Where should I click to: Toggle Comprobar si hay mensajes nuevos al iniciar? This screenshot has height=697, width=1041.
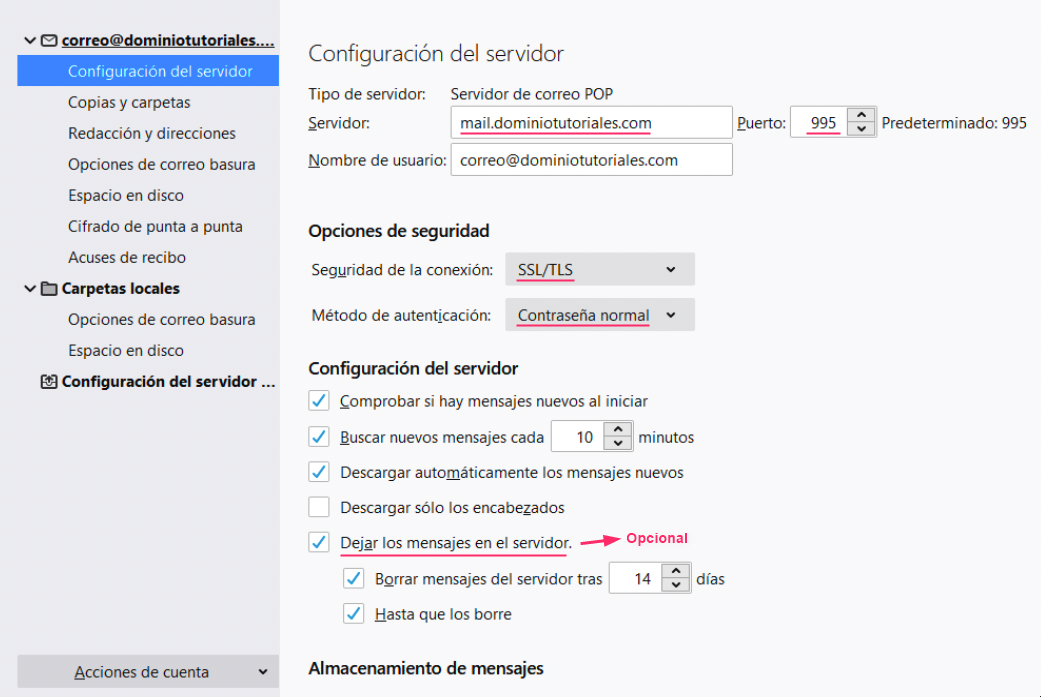pyautogui.click(x=319, y=401)
